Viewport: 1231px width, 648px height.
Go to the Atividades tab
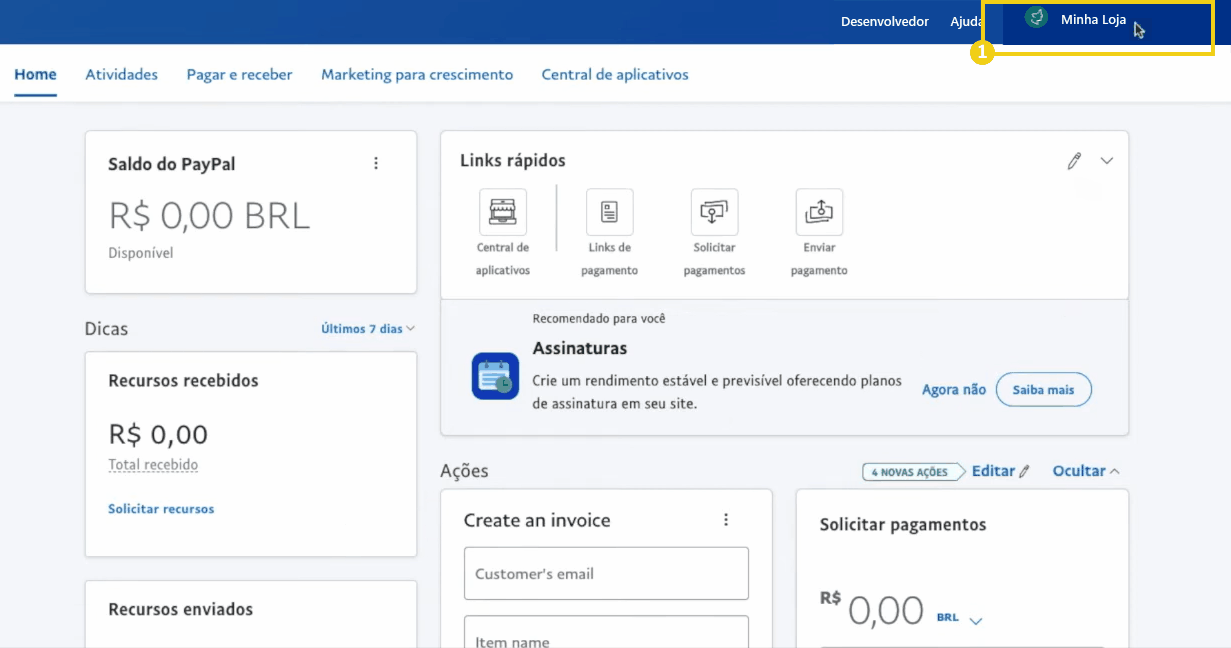coord(122,74)
